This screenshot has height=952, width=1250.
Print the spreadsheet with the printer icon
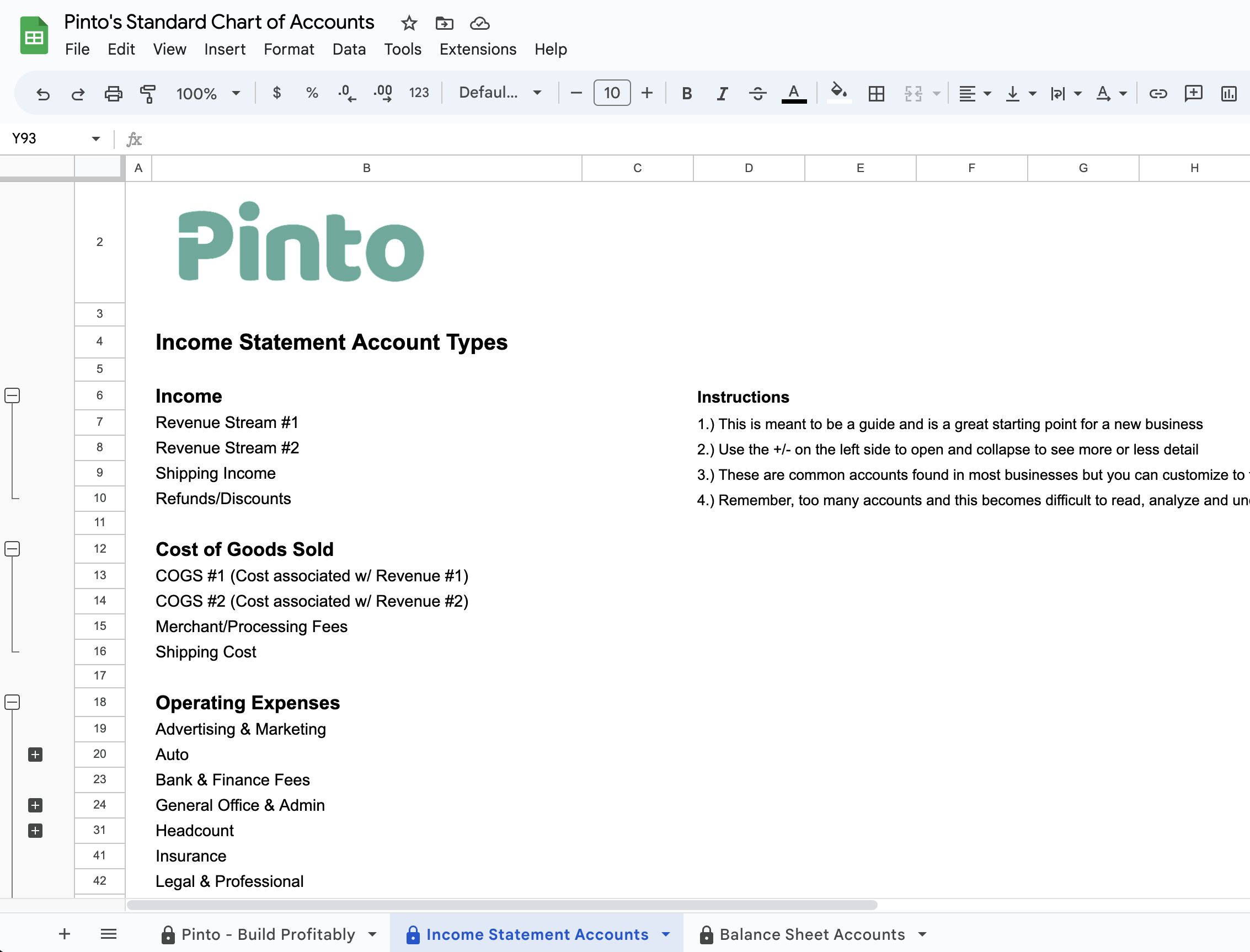point(113,94)
